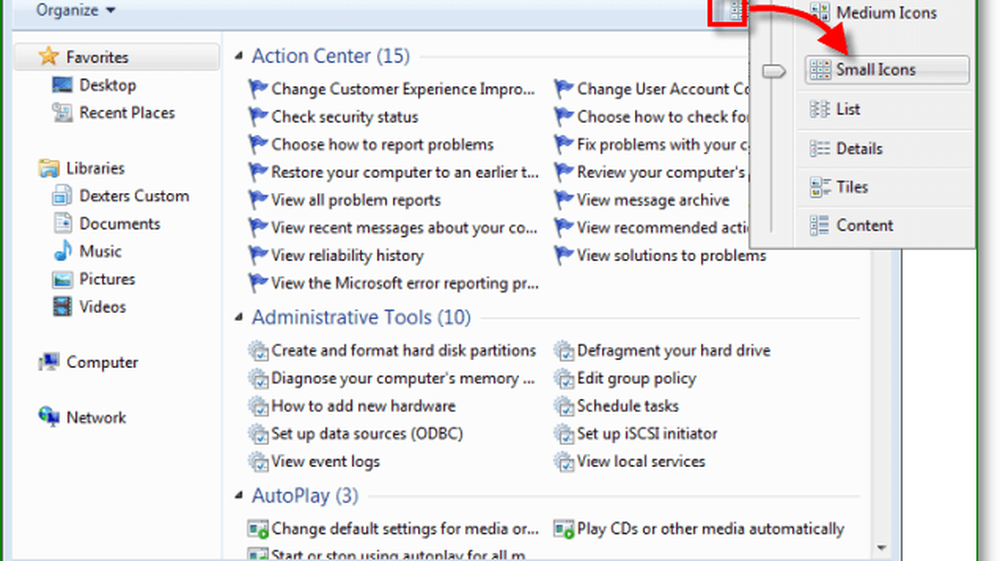Click the Computer icon in sidebar
Image resolution: width=1000 pixels, height=561 pixels.
(x=49, y=363)
